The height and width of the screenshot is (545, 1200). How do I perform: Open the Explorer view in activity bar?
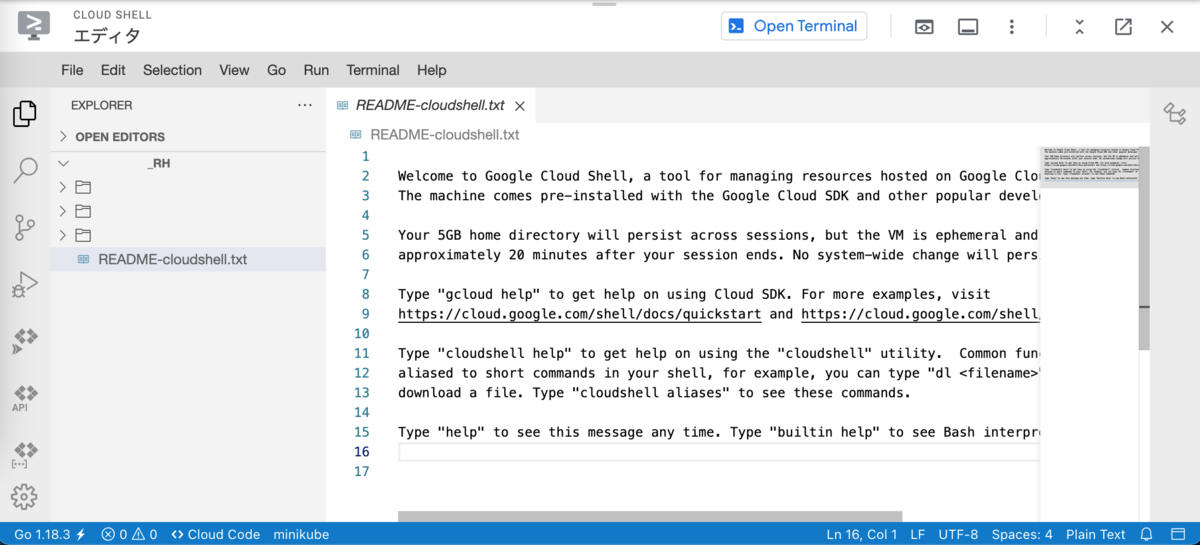pos(25,114)
